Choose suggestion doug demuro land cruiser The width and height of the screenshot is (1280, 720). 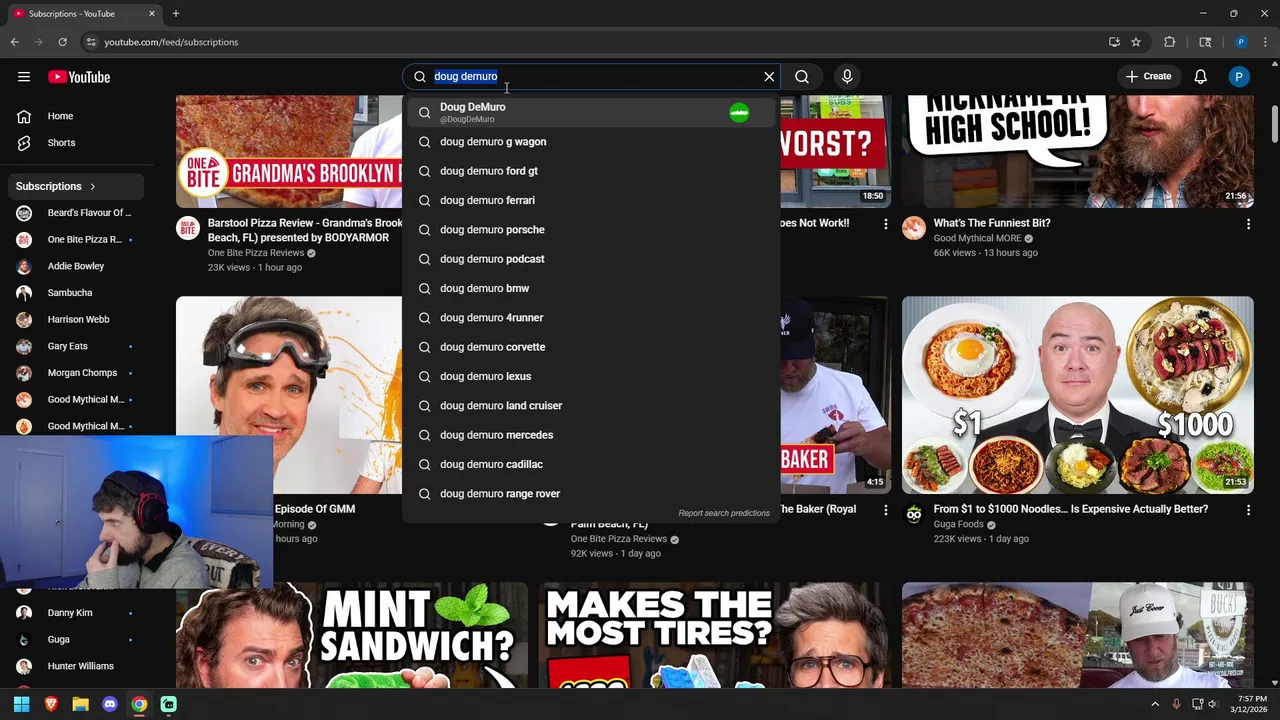[590, 406]
